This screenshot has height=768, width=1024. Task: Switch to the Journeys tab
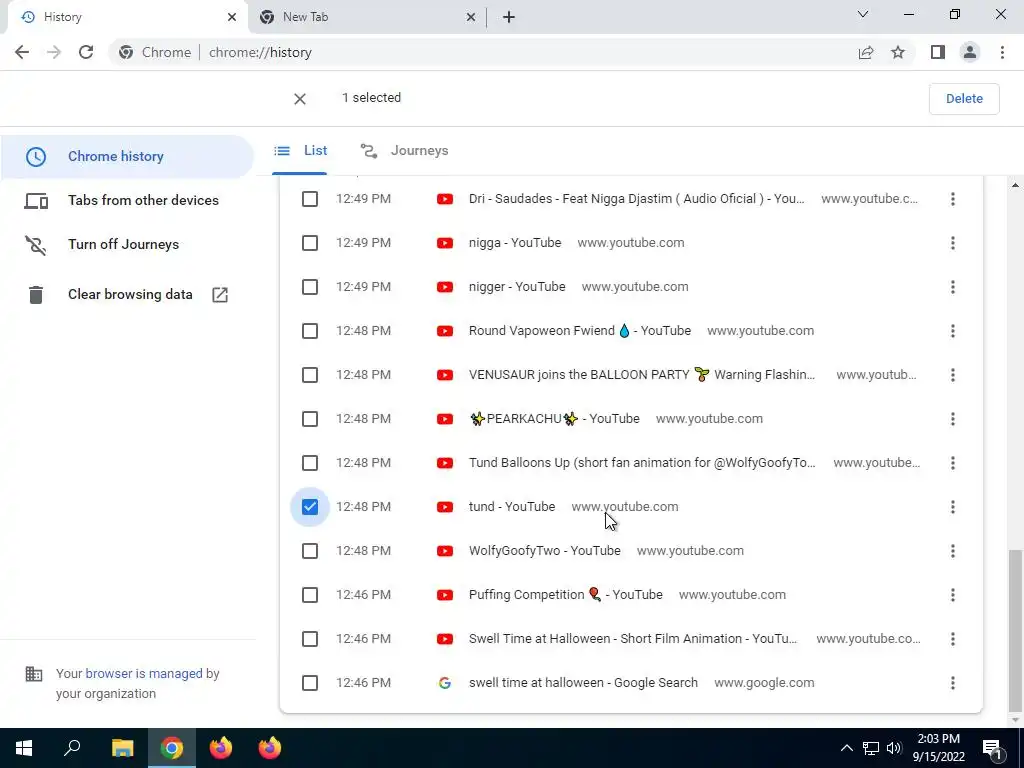point(405,151)
